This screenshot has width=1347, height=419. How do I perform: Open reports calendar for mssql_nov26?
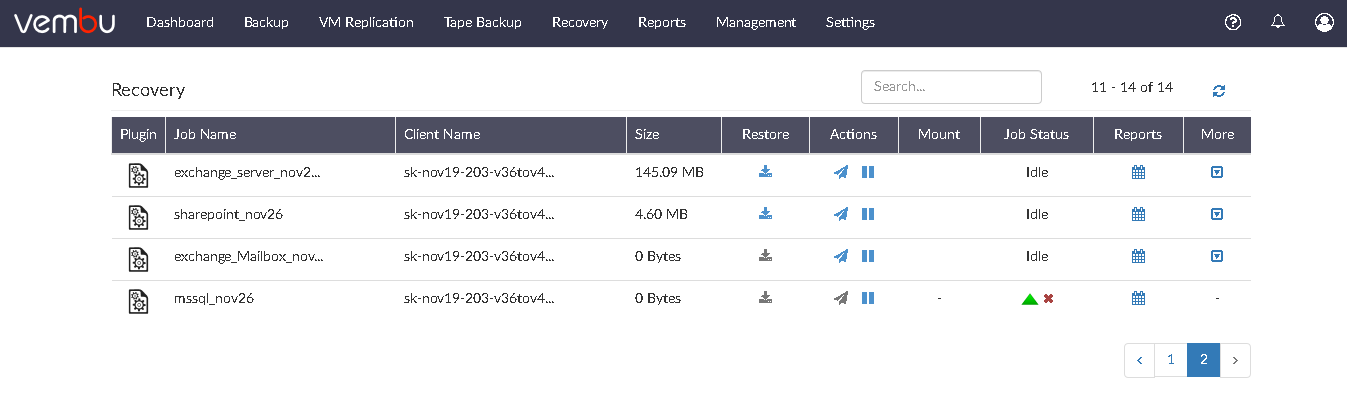(1138, 298)
